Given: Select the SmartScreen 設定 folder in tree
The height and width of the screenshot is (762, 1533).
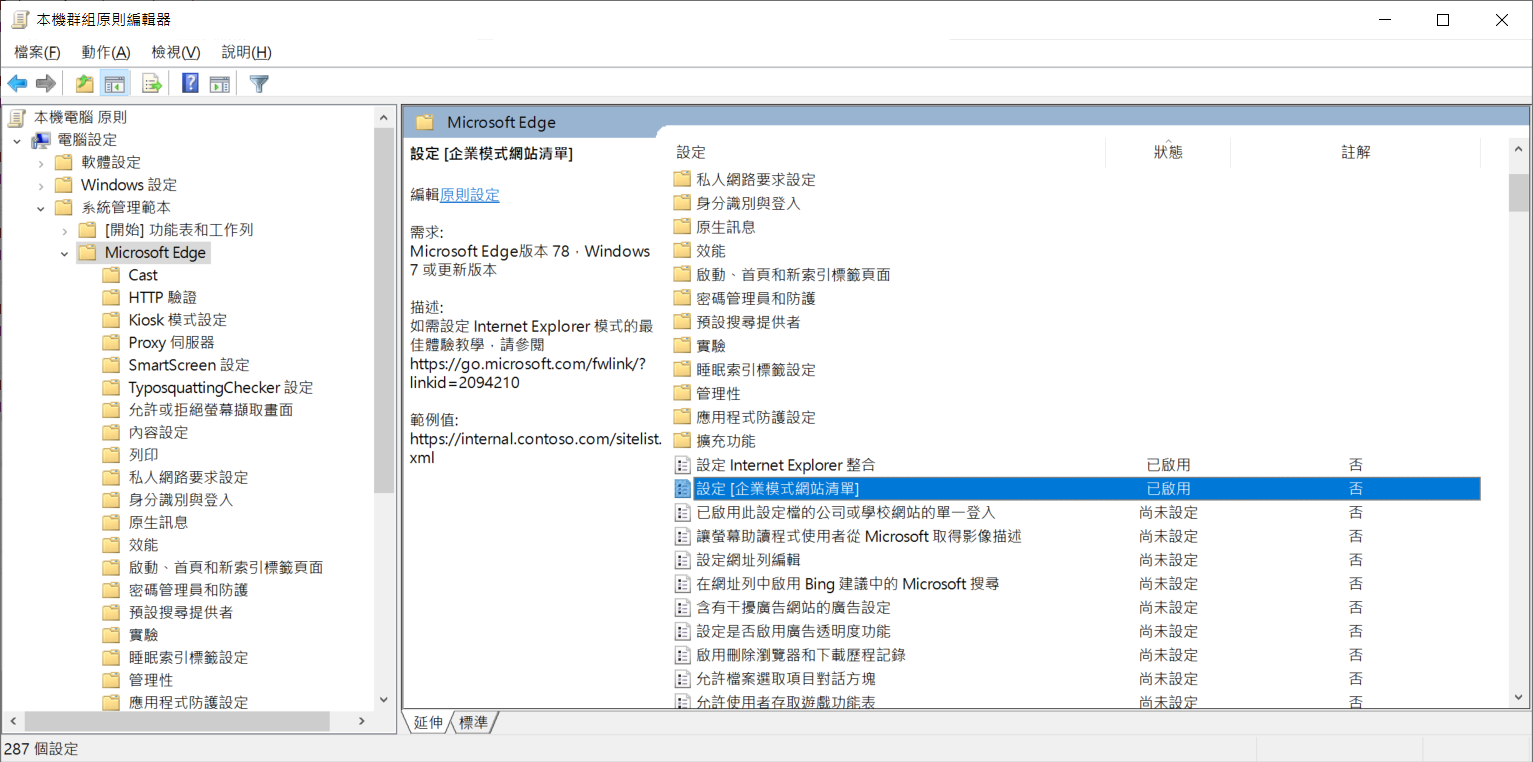Looking at the screenshot, I should pyautogui.click(x=188, y=365).
